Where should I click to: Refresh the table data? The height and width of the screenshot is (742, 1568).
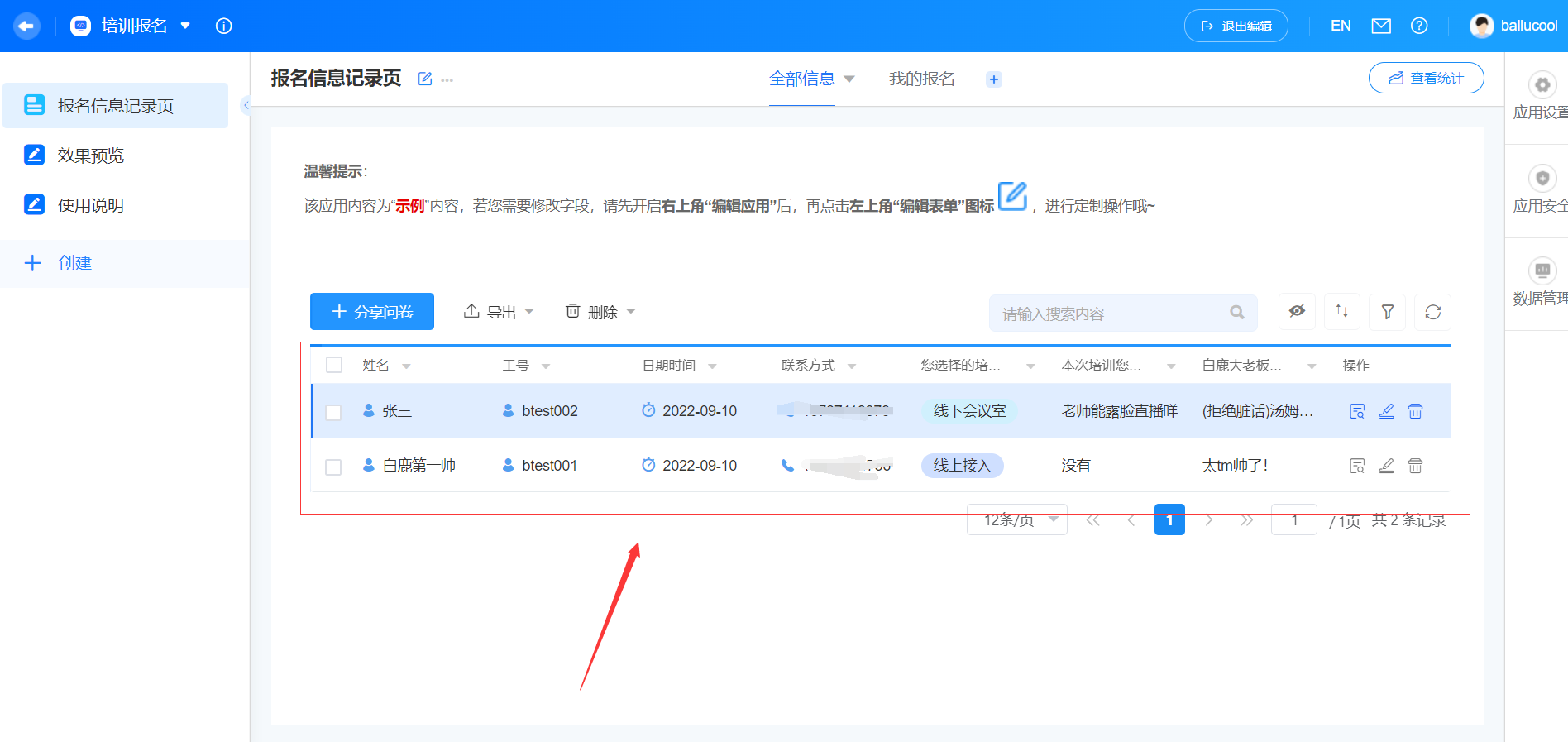[1433, 312]
